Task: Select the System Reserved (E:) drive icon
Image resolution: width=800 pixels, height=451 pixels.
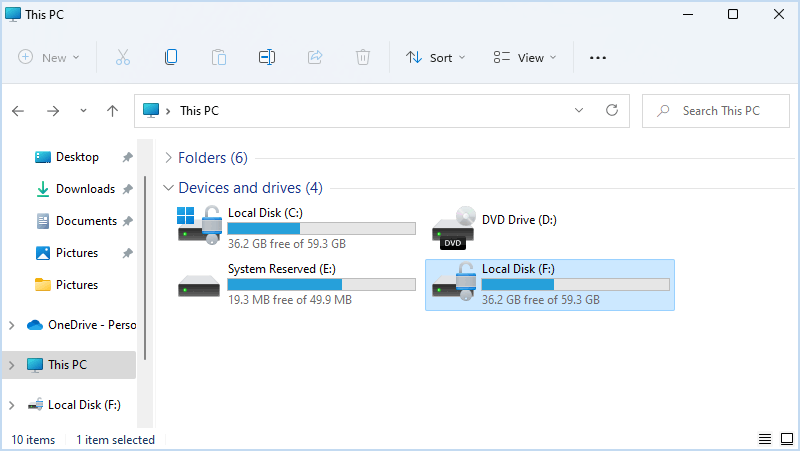Action: click(x=199, y=286)
